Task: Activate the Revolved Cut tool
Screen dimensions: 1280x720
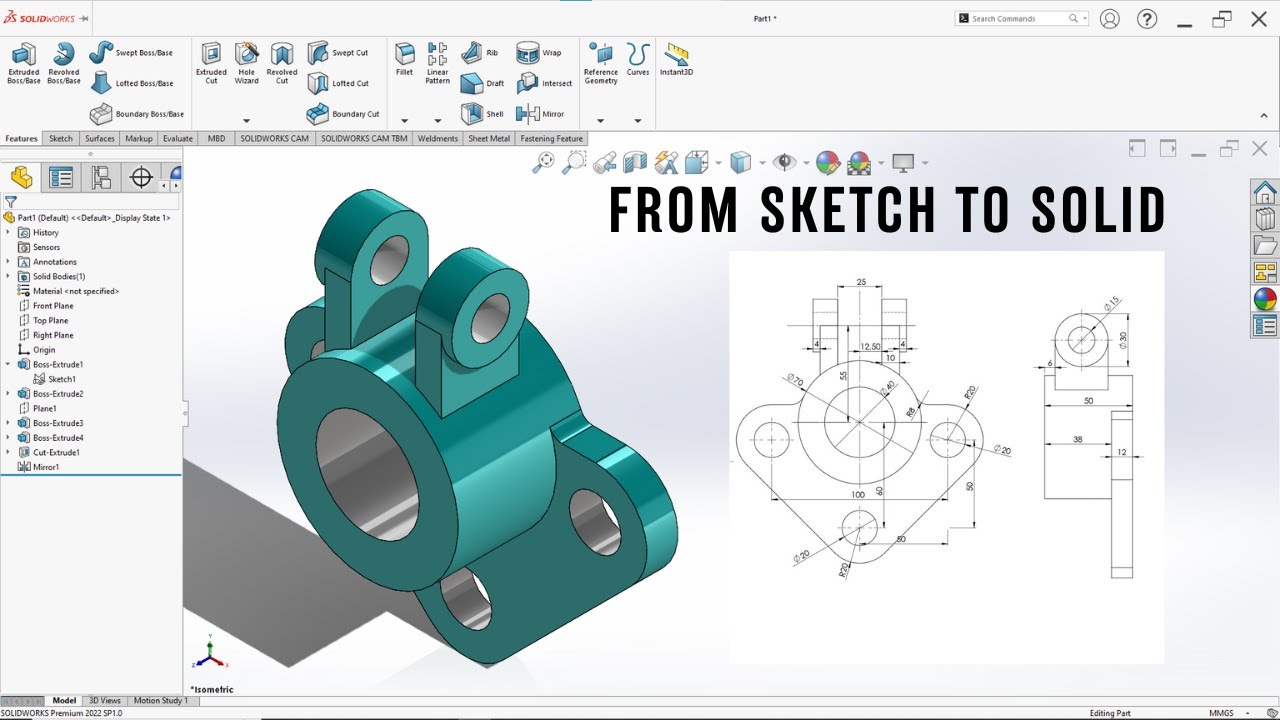Action: (x=282, y=63)
